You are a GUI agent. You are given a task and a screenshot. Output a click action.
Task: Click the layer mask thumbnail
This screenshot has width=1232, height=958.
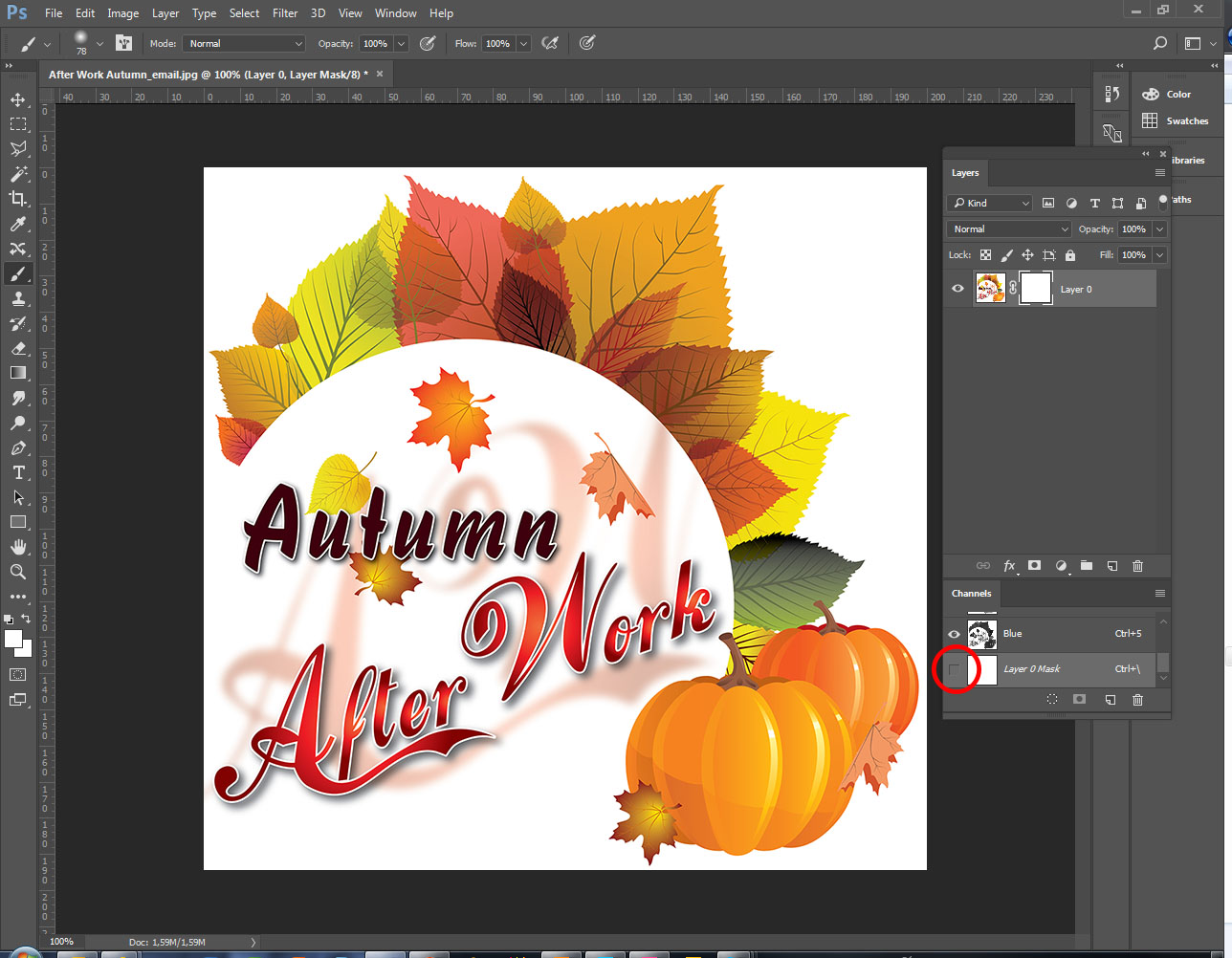click(1036, 289)
